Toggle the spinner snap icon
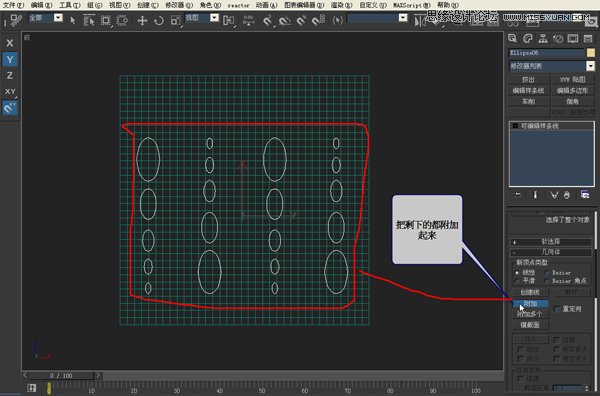The height and width of the screenshot is (396, 600). pyautogui.click(x=318, y=20)
